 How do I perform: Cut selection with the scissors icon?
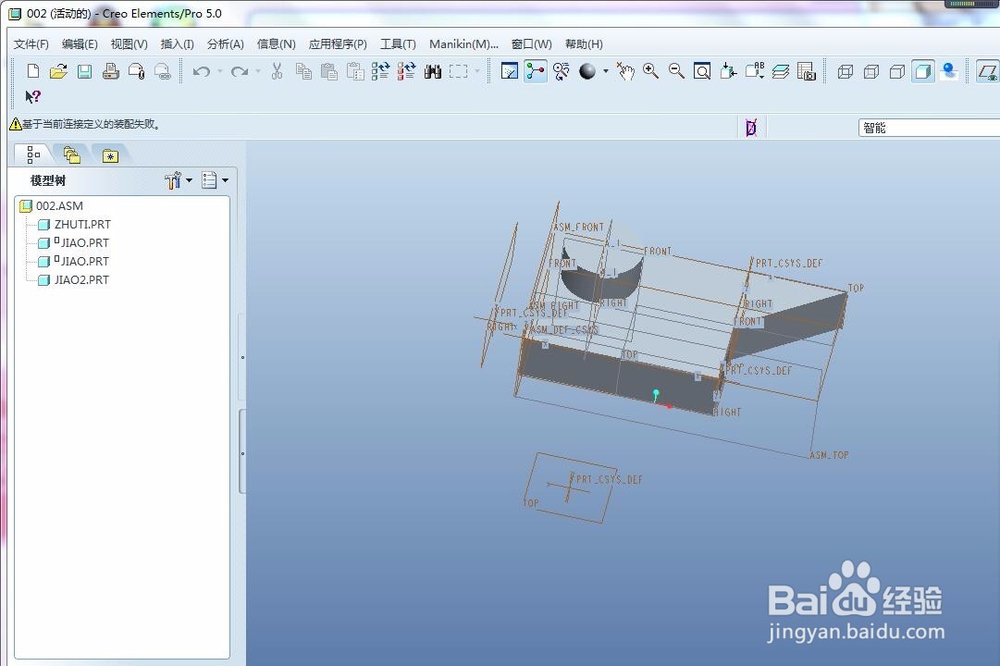pyautogui.click(x=277, y=71)
